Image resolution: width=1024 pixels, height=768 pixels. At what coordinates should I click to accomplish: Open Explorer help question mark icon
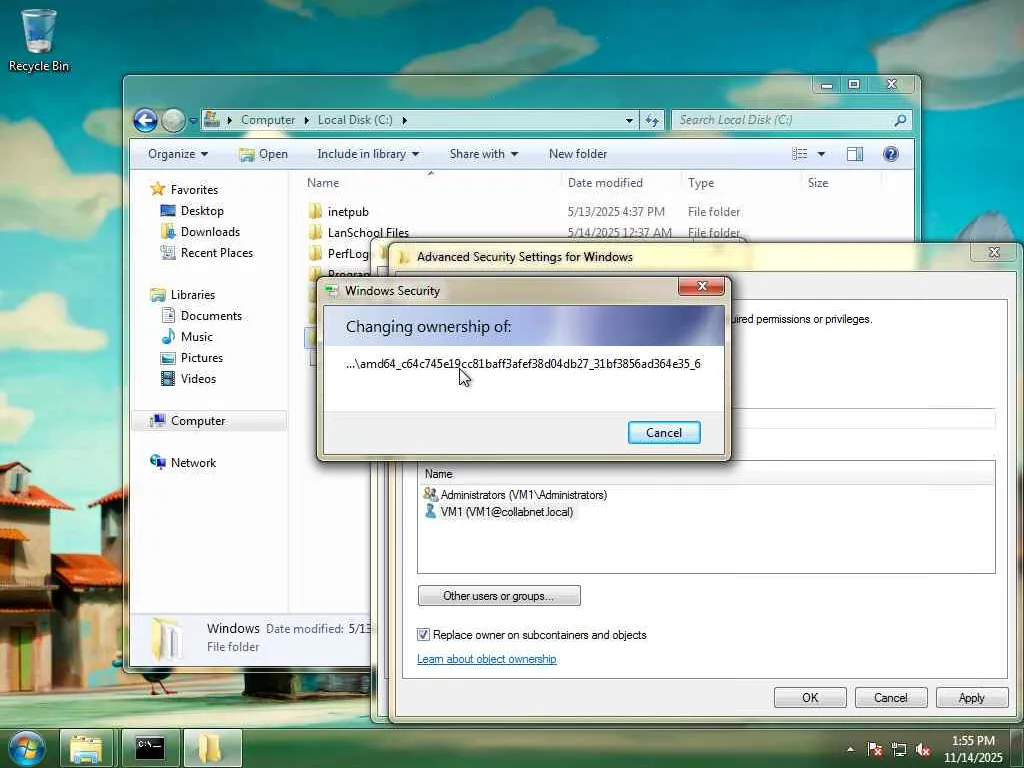pos(890,154)
